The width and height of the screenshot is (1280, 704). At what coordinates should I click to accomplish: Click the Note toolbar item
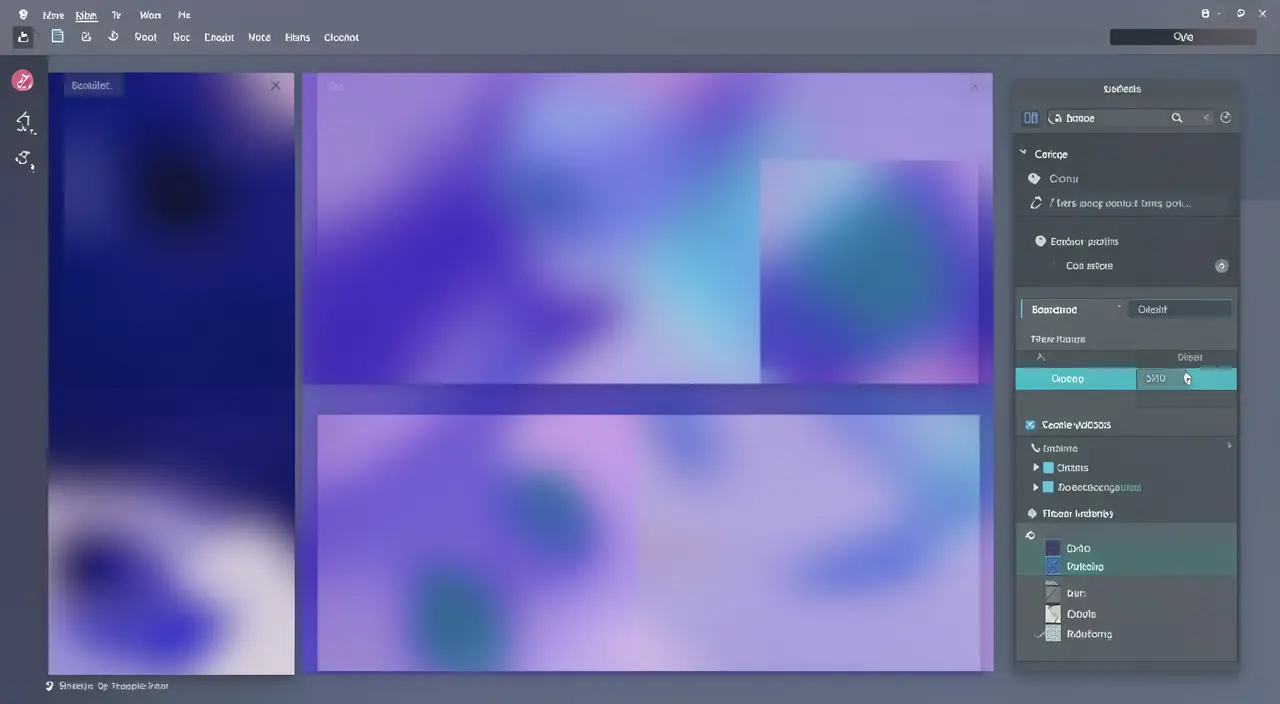click(259, 37)
